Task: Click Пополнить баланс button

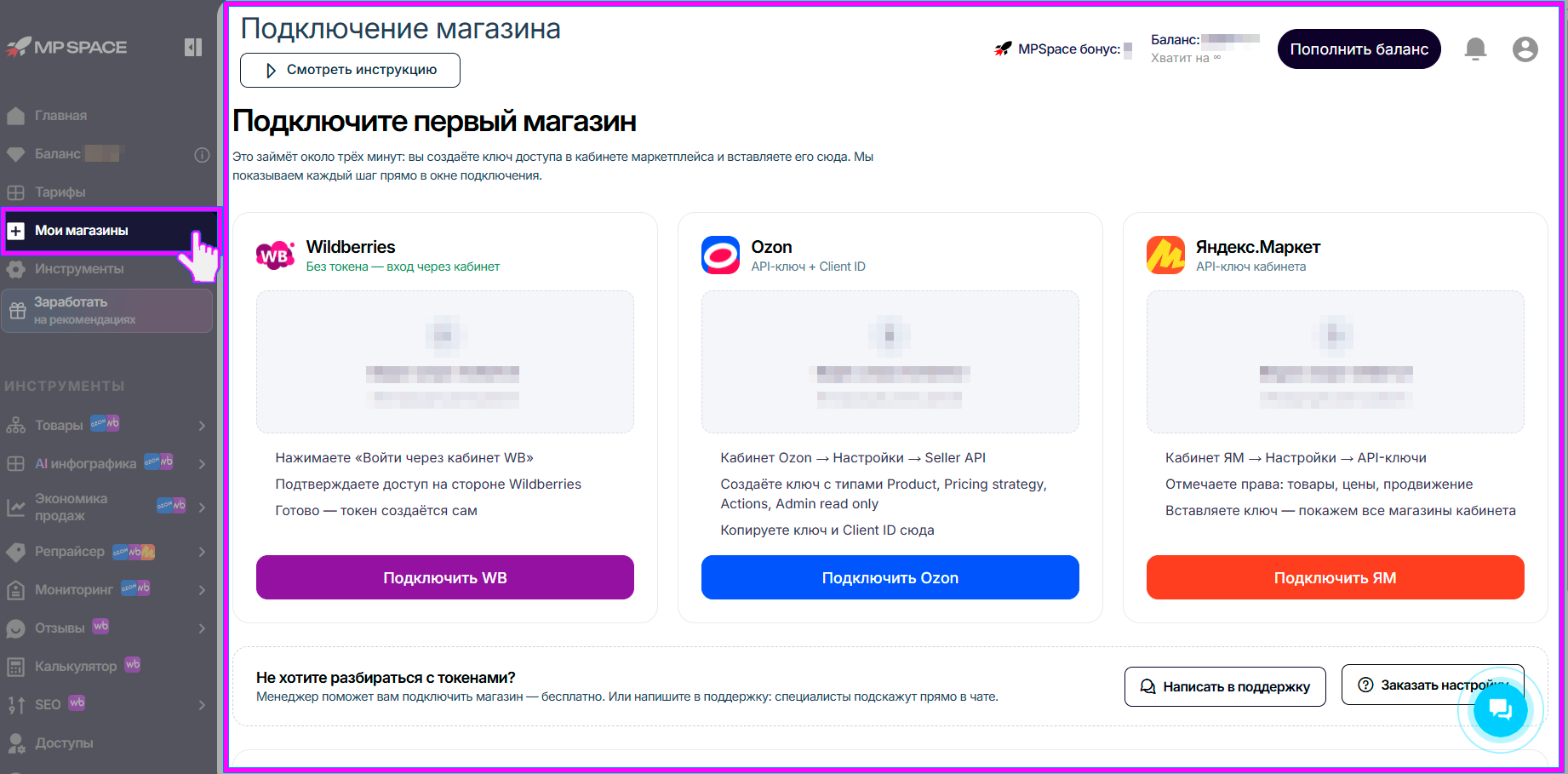Action: (x=1359, y=49)
